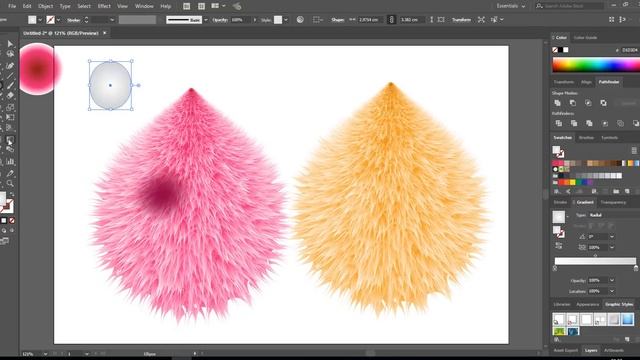640x360 pixels.
Task: Click the Transform button in control bar
Action: [461, 20]
